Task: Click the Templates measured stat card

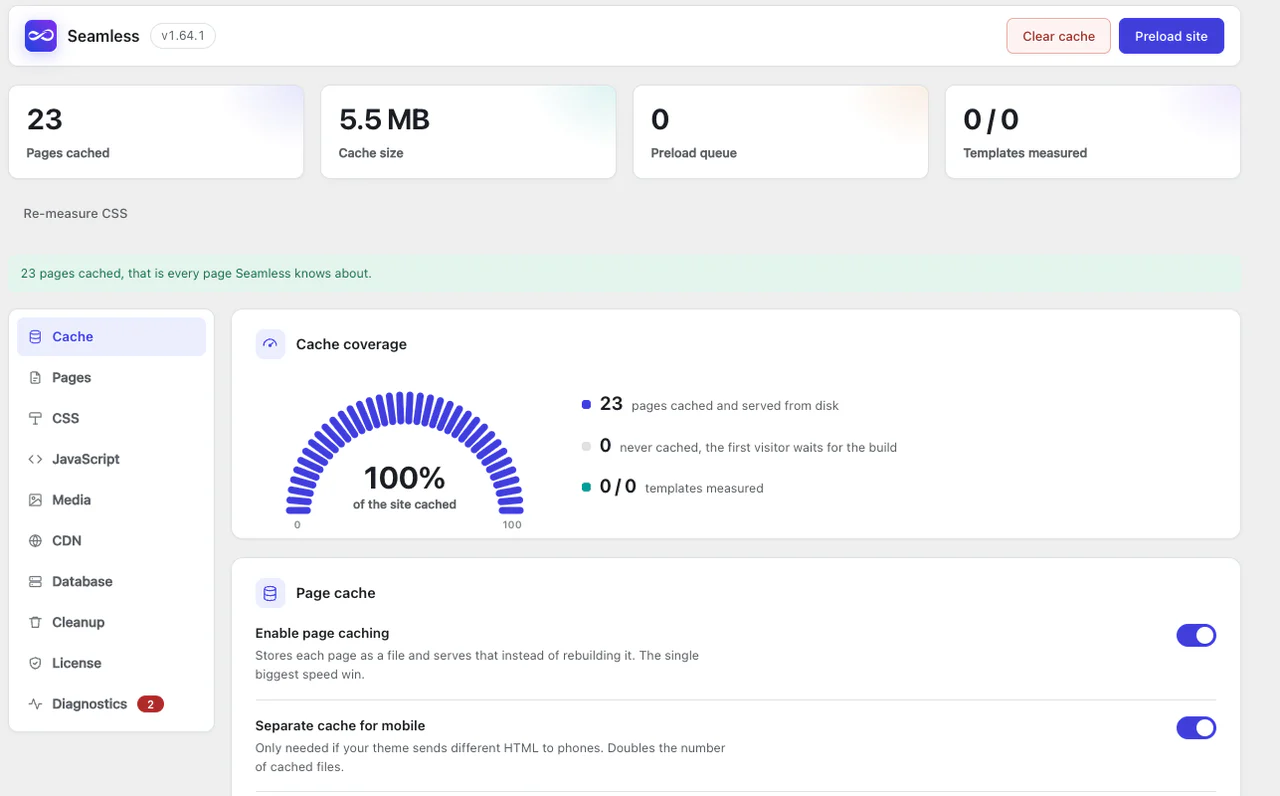Action: pos(1092,132)
